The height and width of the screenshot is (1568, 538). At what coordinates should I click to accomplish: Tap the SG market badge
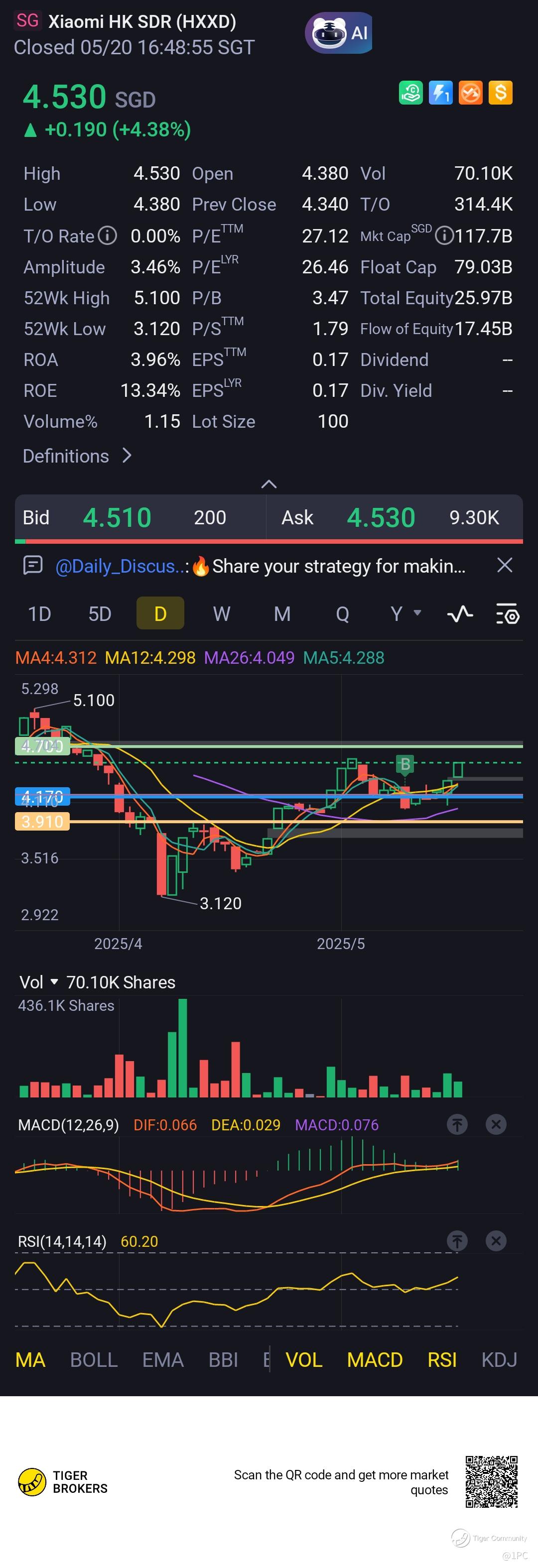tap(27, 21)
